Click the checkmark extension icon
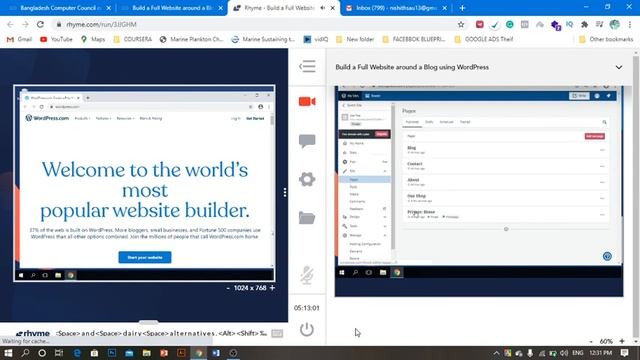Image resolution: width=640 pixels, height=360 pixels. pyautogui.click(x=495, y=25)
